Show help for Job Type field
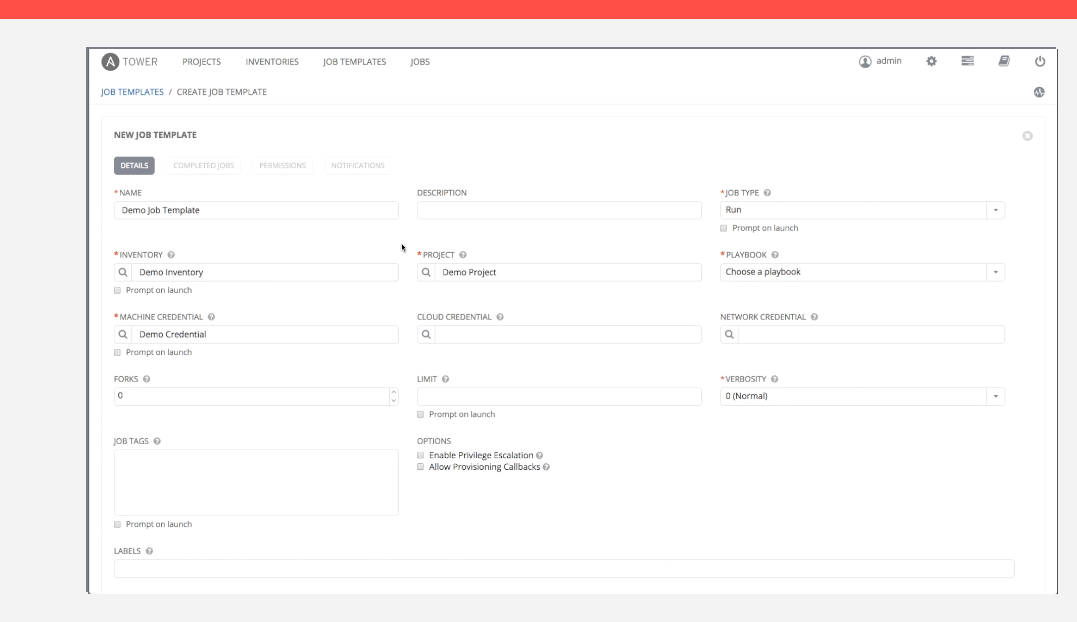The width and height of the screenshot is (1077, 622). point(767,193)
